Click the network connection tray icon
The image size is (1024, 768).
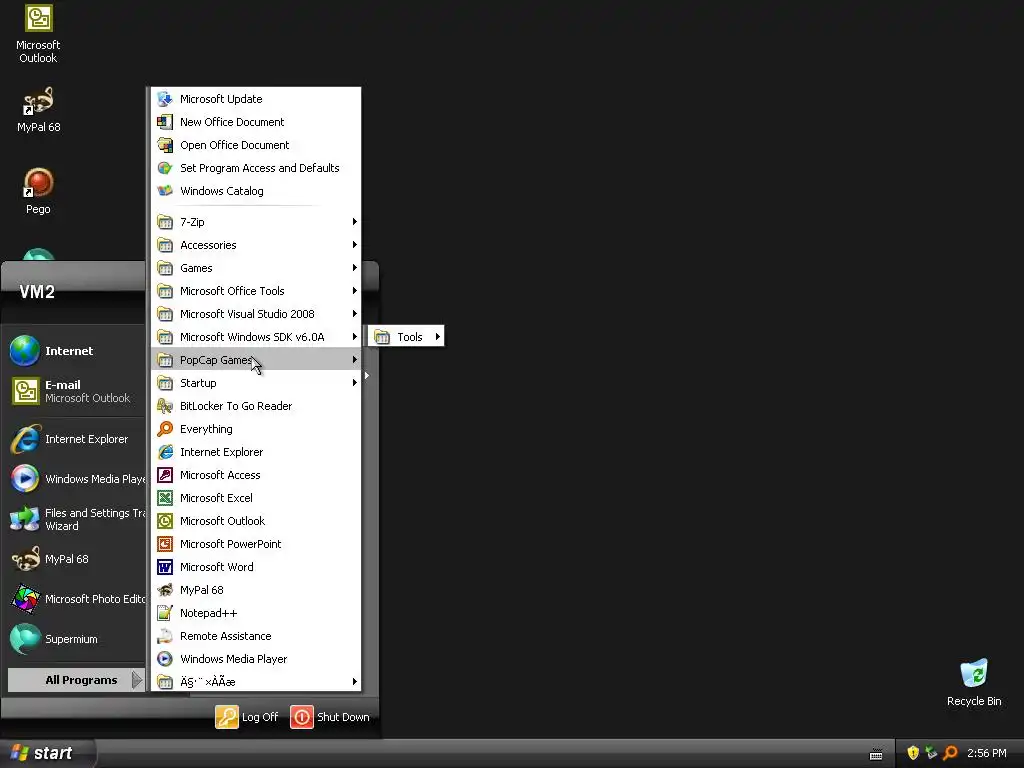point(931,753)
